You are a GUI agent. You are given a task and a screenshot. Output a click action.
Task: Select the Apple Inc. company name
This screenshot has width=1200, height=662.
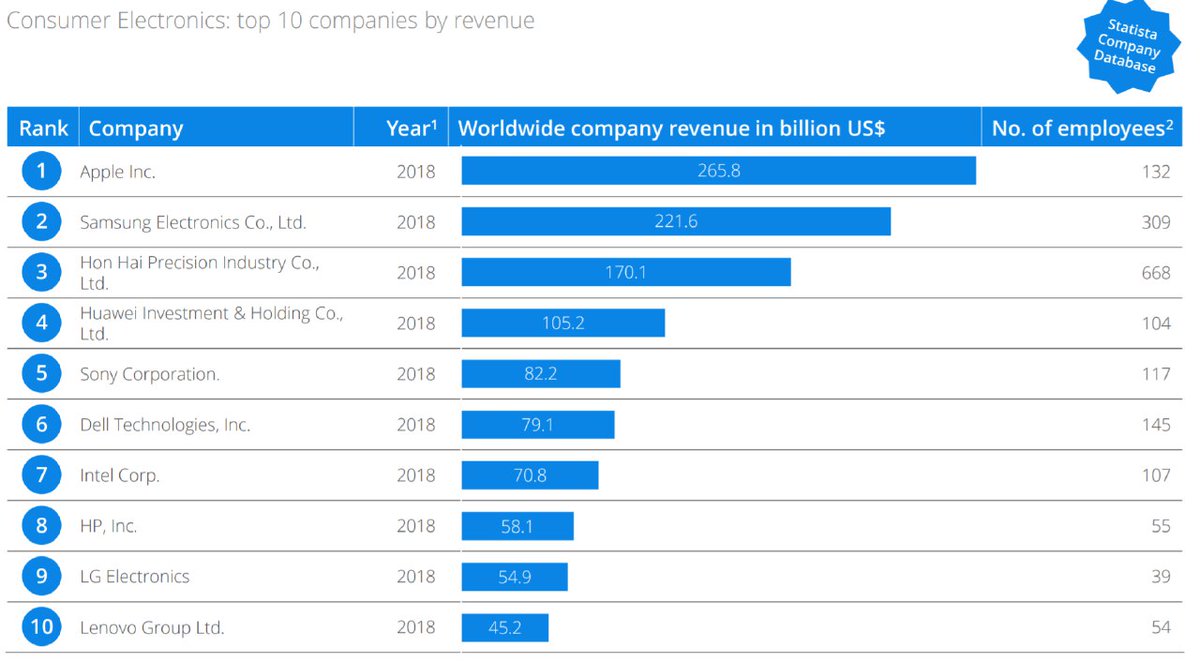pyautogui.click(x=118, y=172)
